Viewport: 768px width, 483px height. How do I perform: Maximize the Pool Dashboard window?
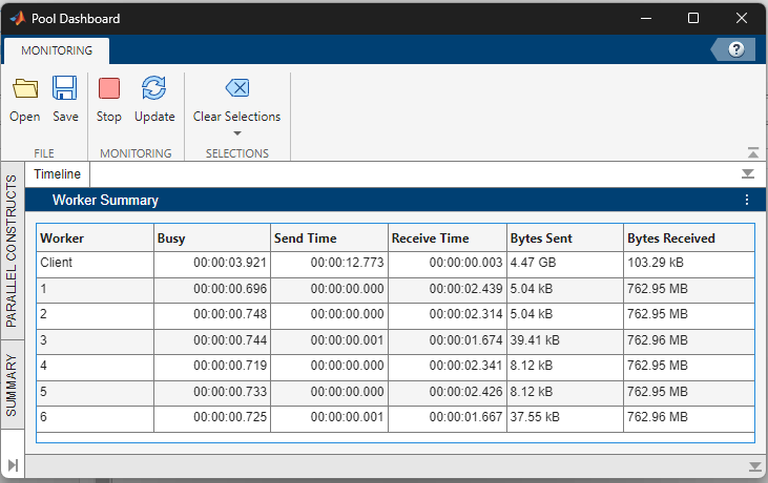(x=693, y=18)
